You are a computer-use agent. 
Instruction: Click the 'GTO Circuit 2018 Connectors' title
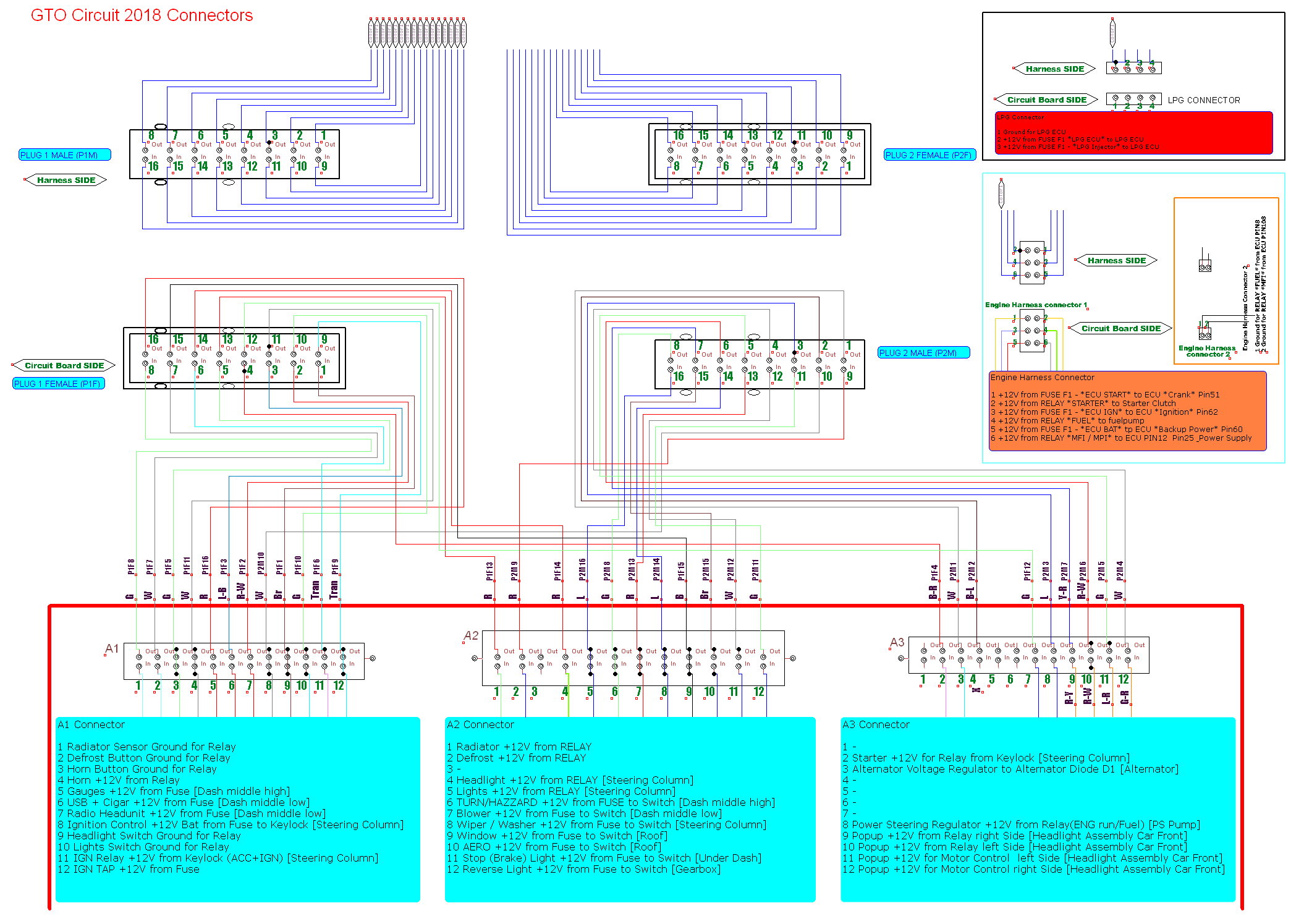pyautogui.click(x=142, y=15)
